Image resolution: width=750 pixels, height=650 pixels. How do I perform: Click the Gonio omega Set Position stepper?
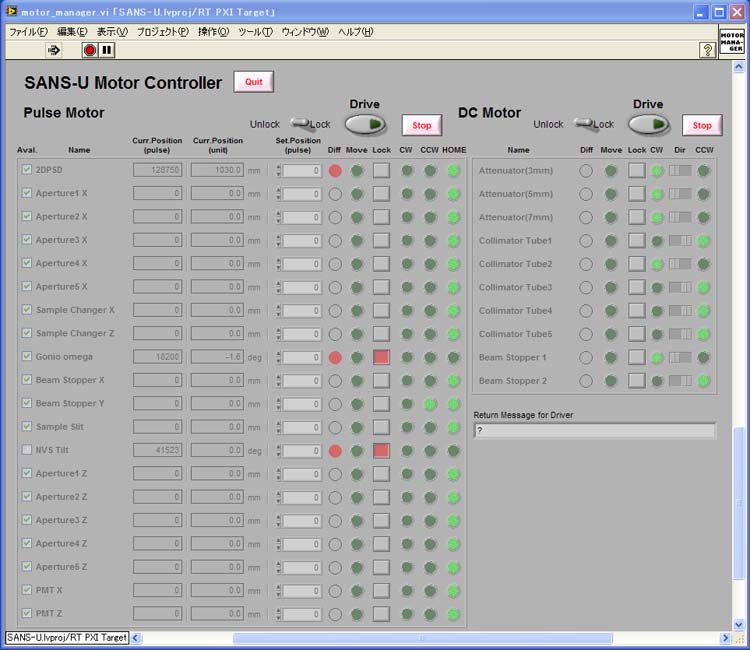[278, 357]
